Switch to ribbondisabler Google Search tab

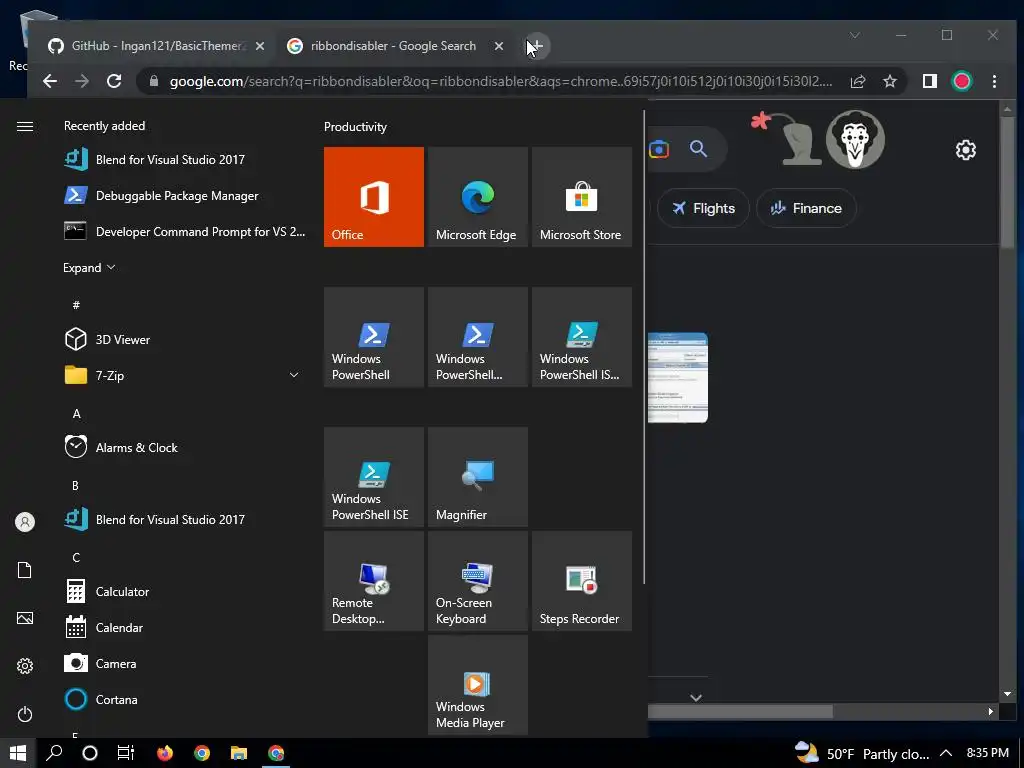click(x=393, y=46)
